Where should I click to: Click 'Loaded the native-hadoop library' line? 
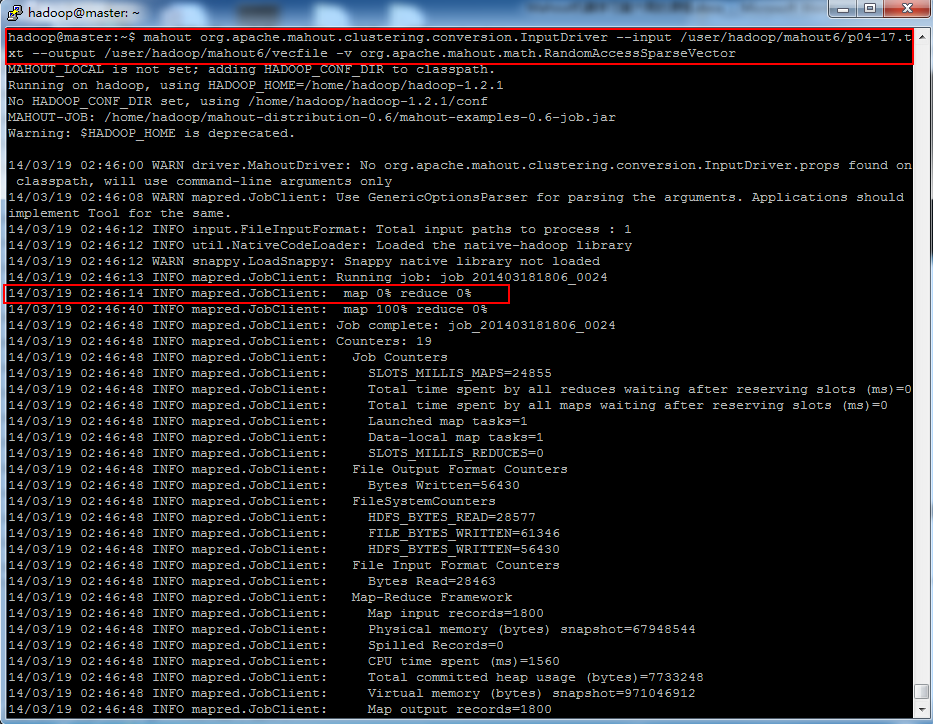coord(503,246)
